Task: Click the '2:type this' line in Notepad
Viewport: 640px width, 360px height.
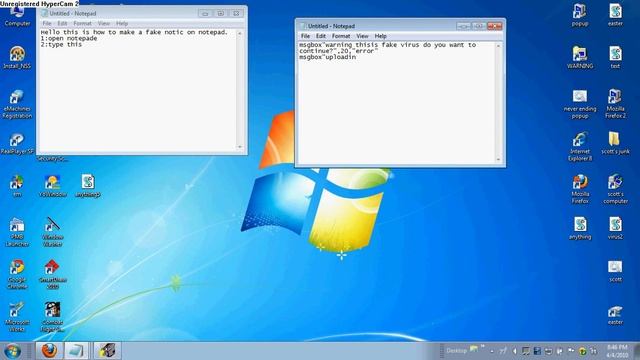Action: (x=61, y=44)
